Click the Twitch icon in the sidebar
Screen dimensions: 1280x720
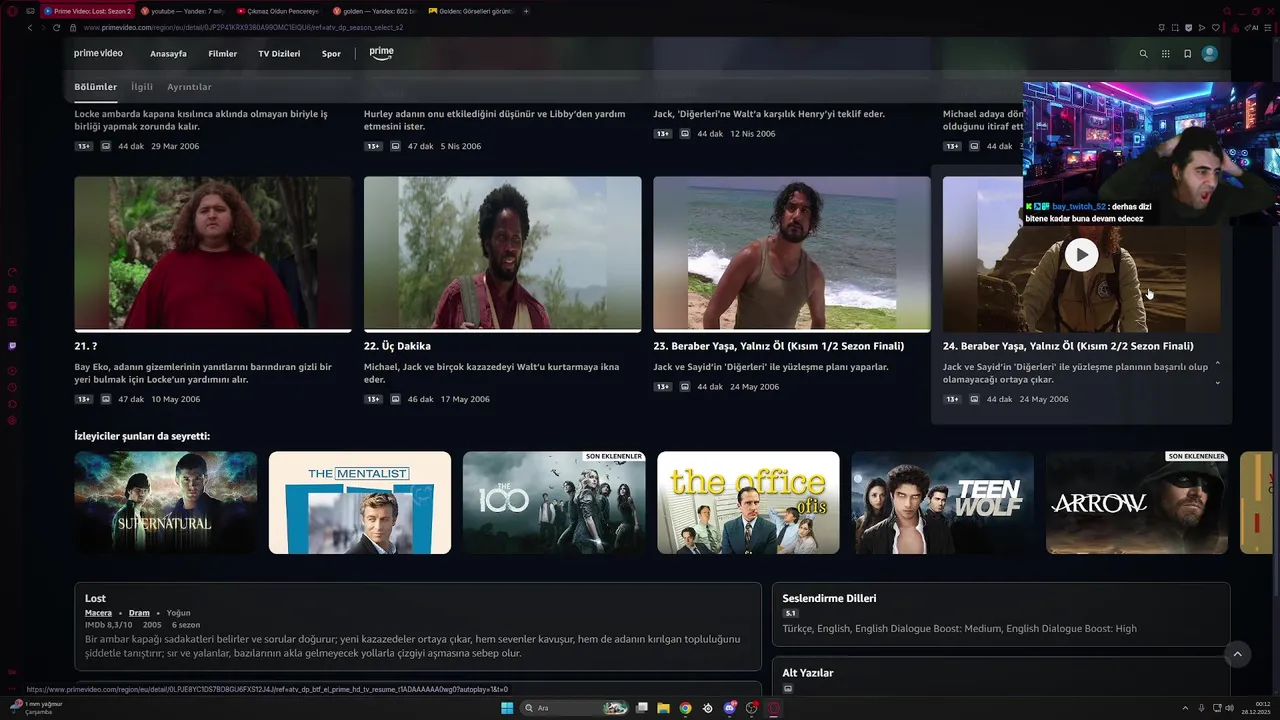[x=12, y=346]
